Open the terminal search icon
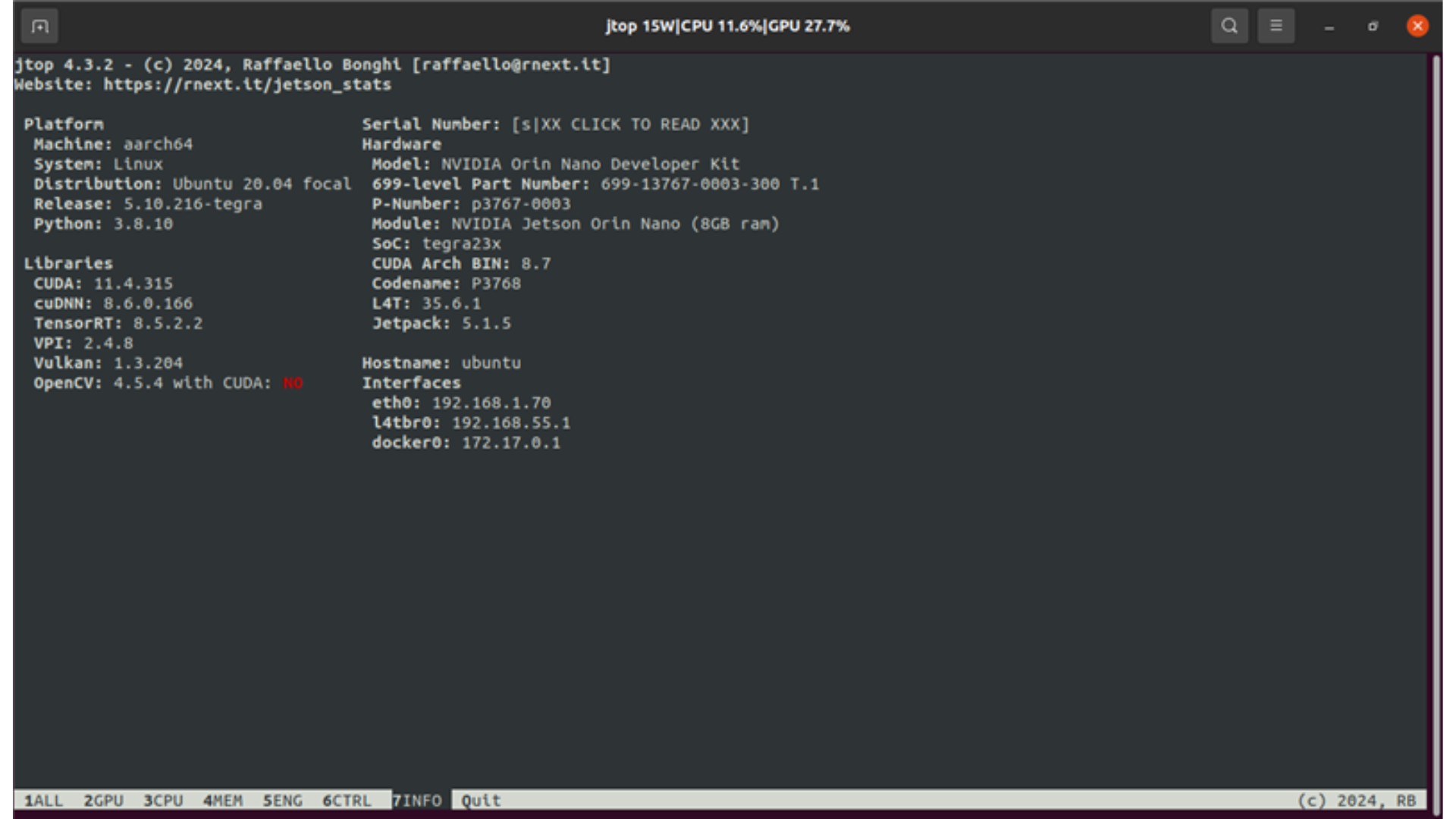The width and height of the screenshot is (1456, 819). tap(1229, 27)
